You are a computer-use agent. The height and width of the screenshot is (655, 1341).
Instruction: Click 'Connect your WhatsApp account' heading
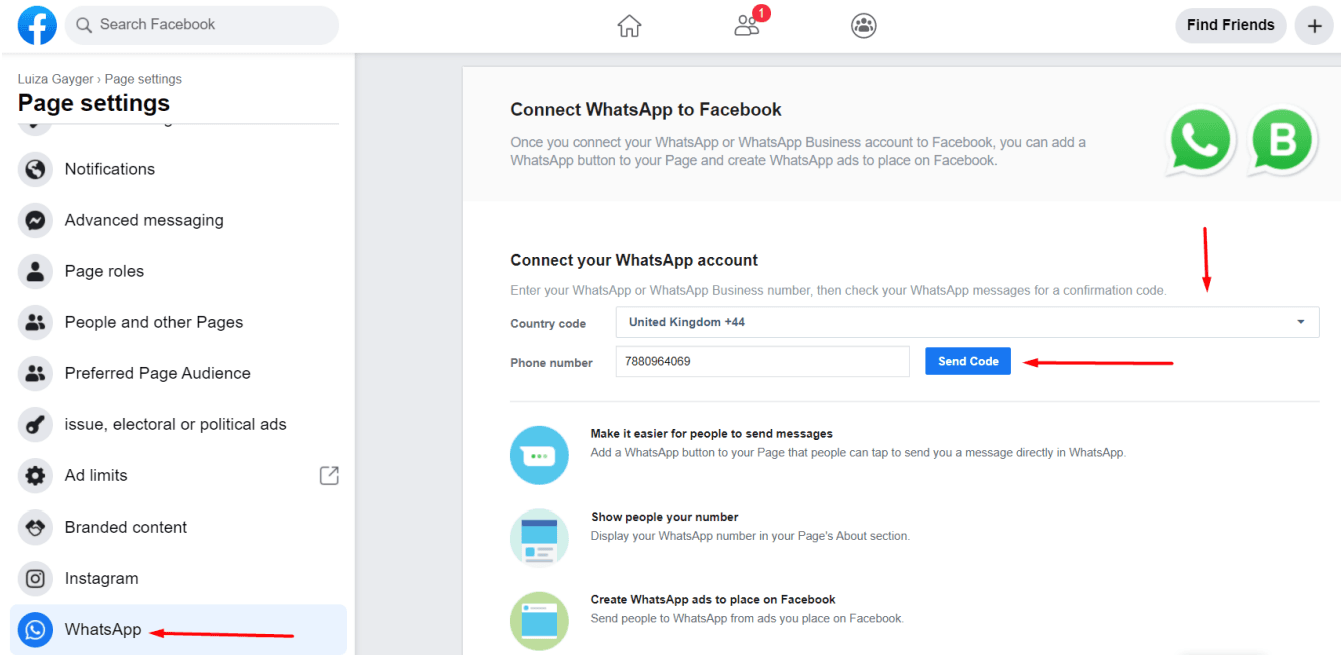(x=634, y=260)
